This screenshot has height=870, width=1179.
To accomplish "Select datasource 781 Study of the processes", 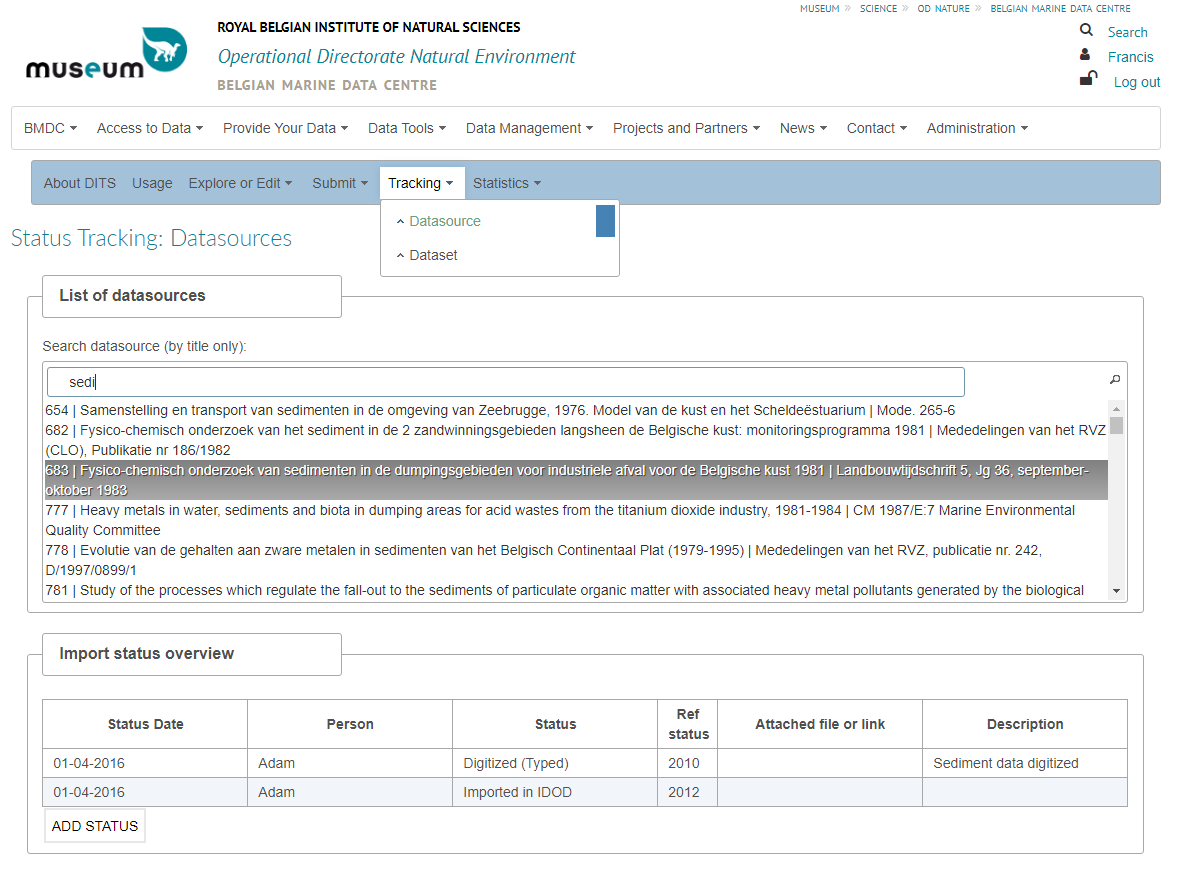I will (x=576, y=590).
